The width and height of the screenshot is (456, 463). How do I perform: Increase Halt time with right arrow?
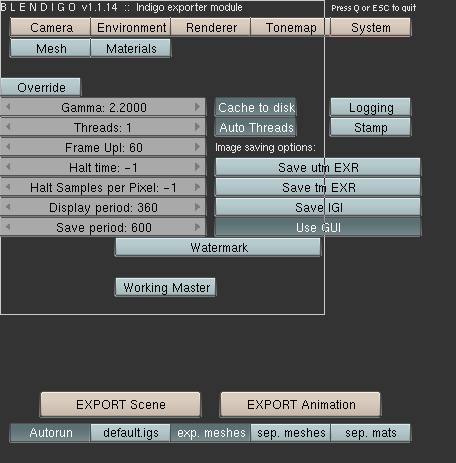197,167
